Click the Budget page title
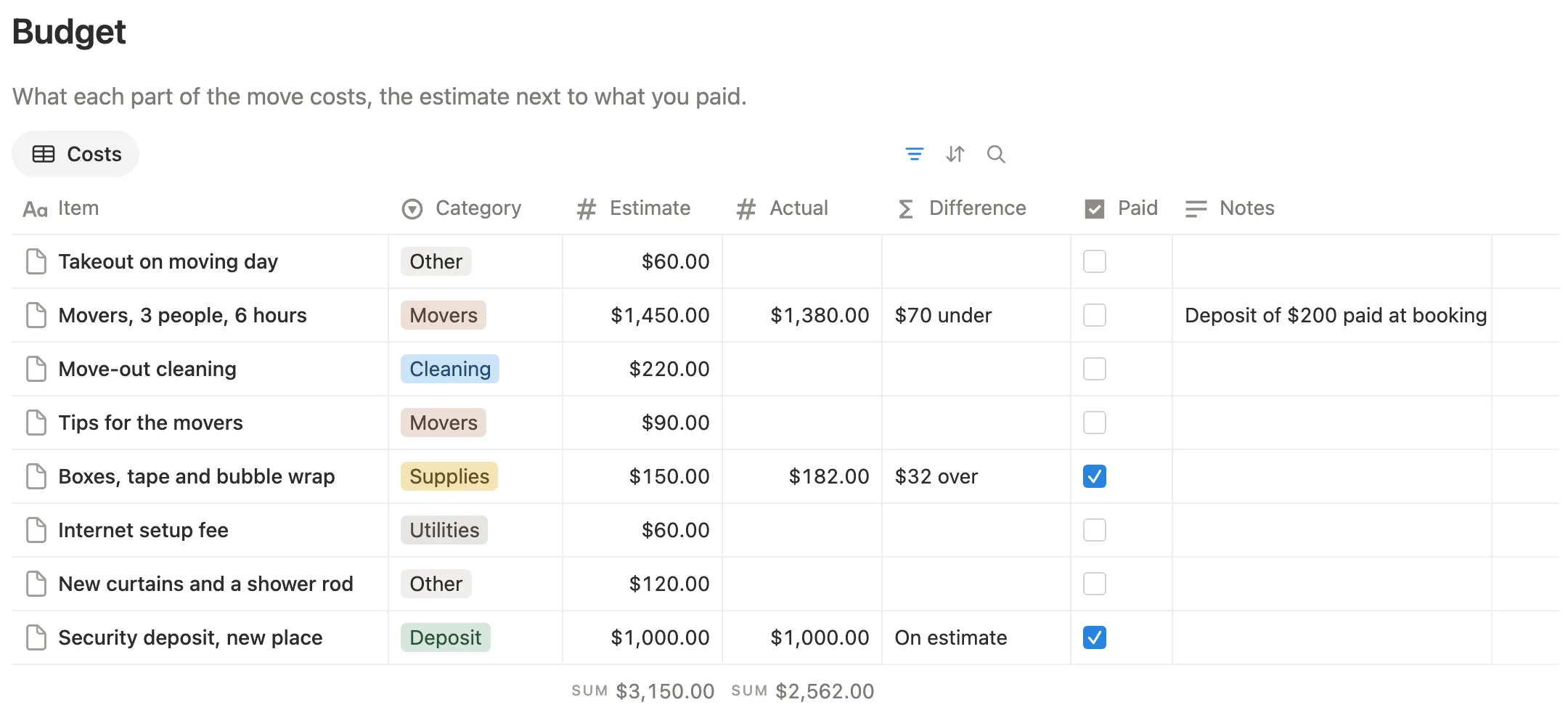Viewport: 1568px width, 726px height. (69, 32)
